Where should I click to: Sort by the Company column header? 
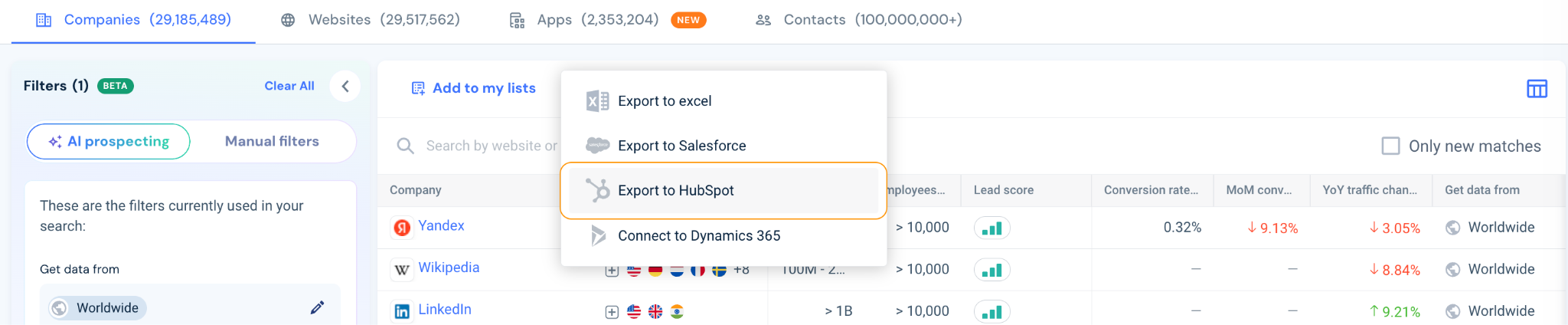(416, 190)
